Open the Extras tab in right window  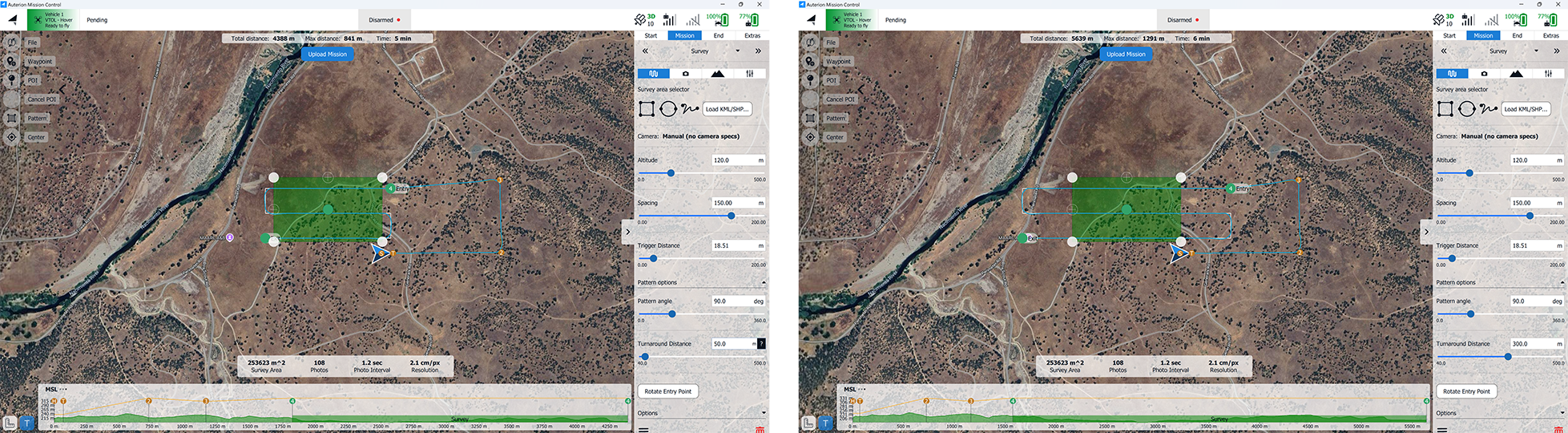pyautogui.click(x=1550, y=35)
